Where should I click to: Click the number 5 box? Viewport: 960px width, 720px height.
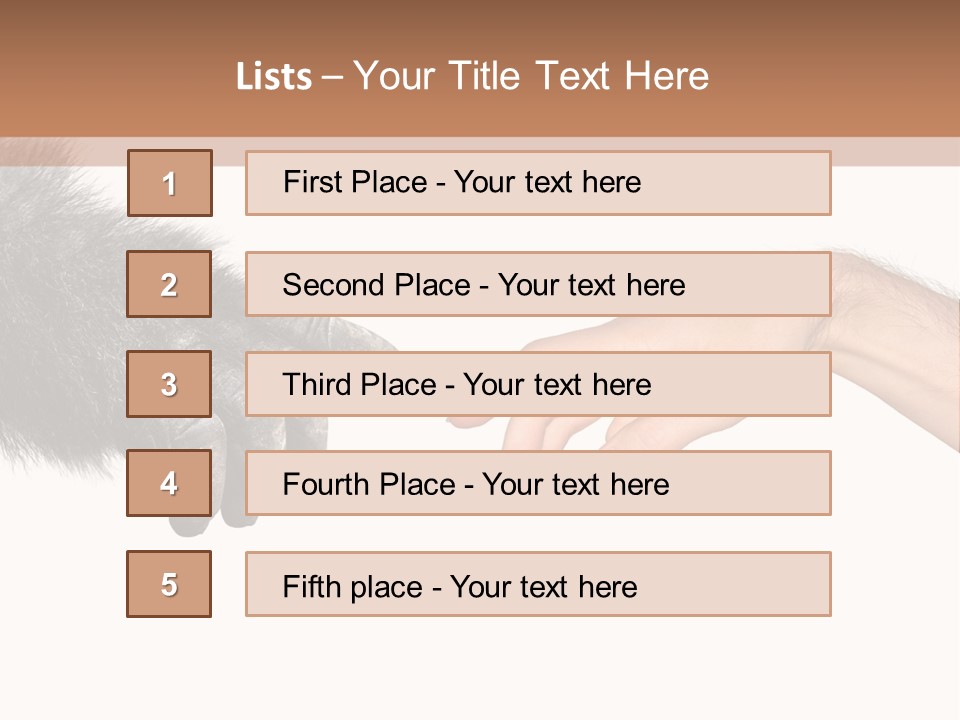(x=169, y=584)
